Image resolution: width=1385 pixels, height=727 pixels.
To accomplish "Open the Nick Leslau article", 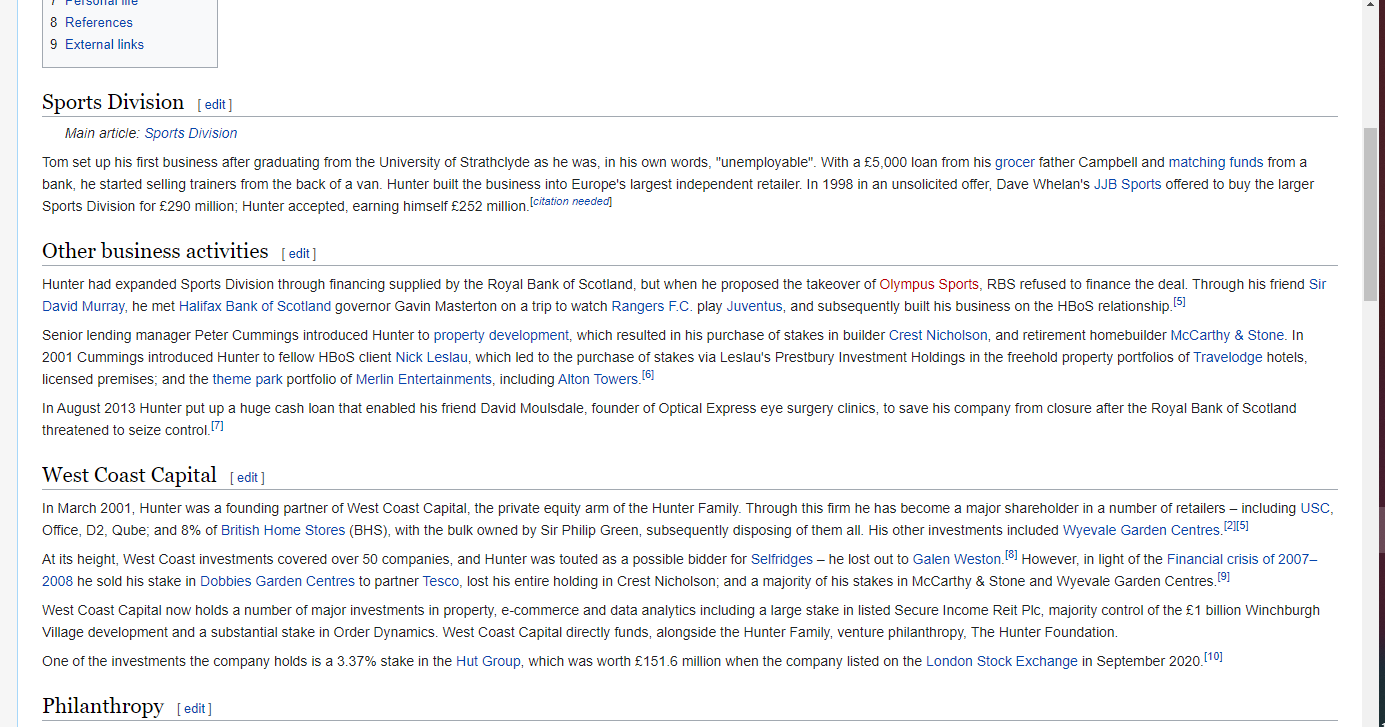I will (431, 357).
